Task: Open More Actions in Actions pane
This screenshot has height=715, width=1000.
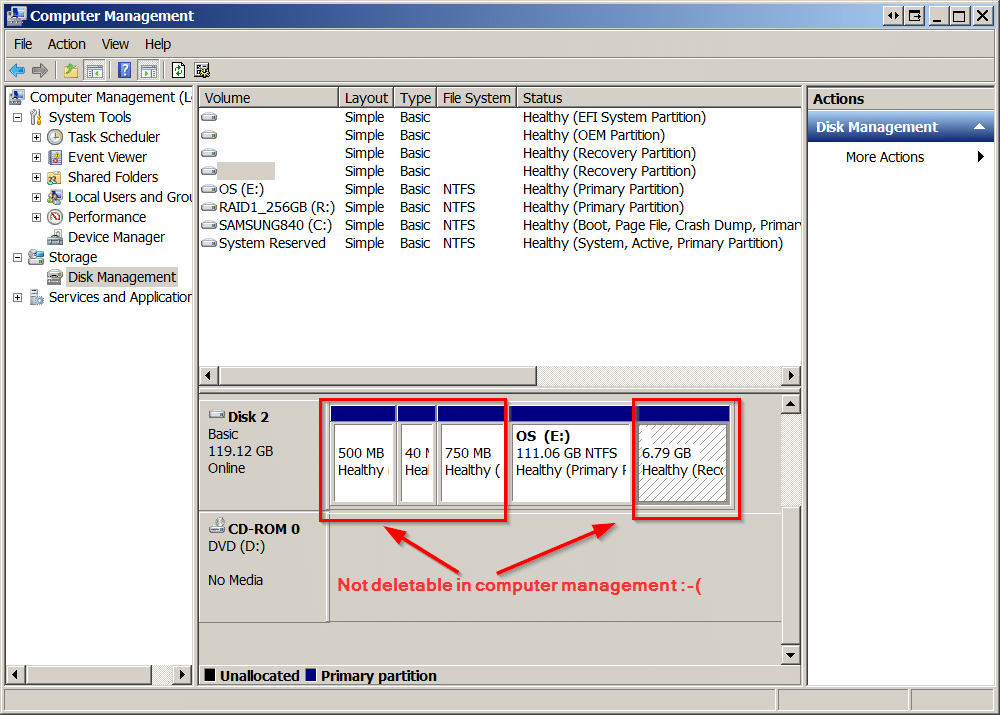Action: (885, 157)
